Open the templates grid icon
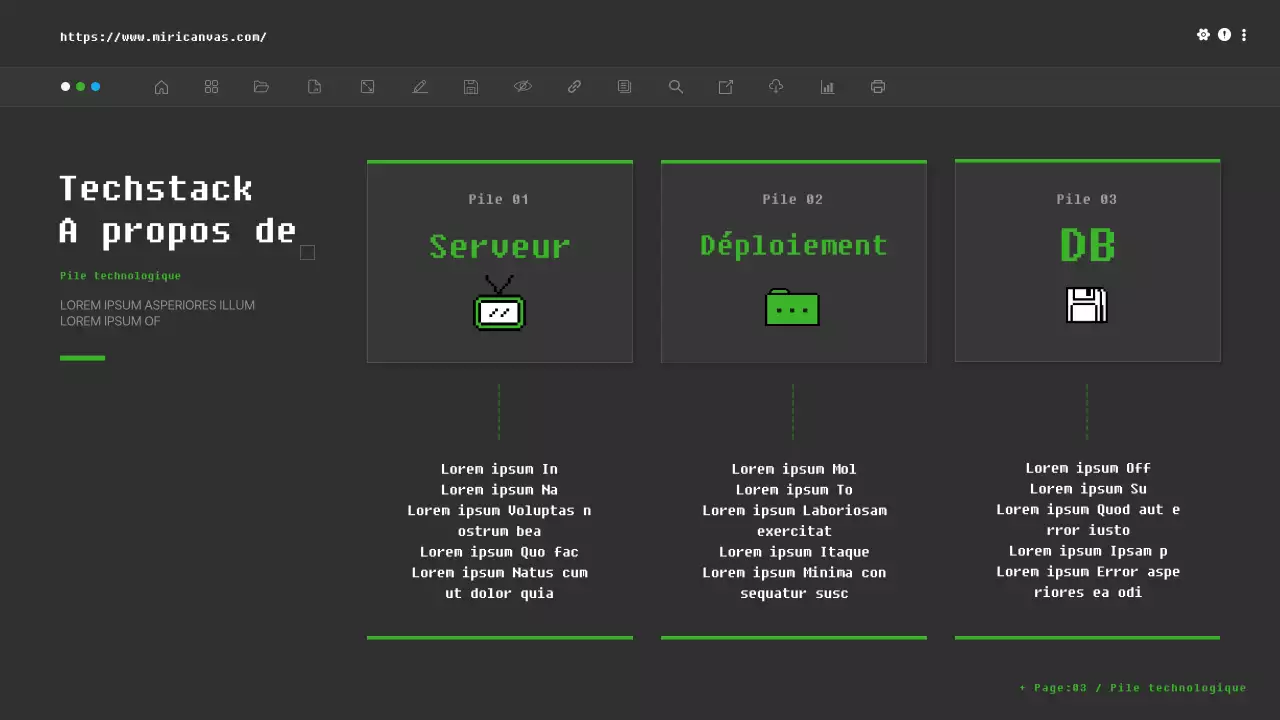 (211, 86)
